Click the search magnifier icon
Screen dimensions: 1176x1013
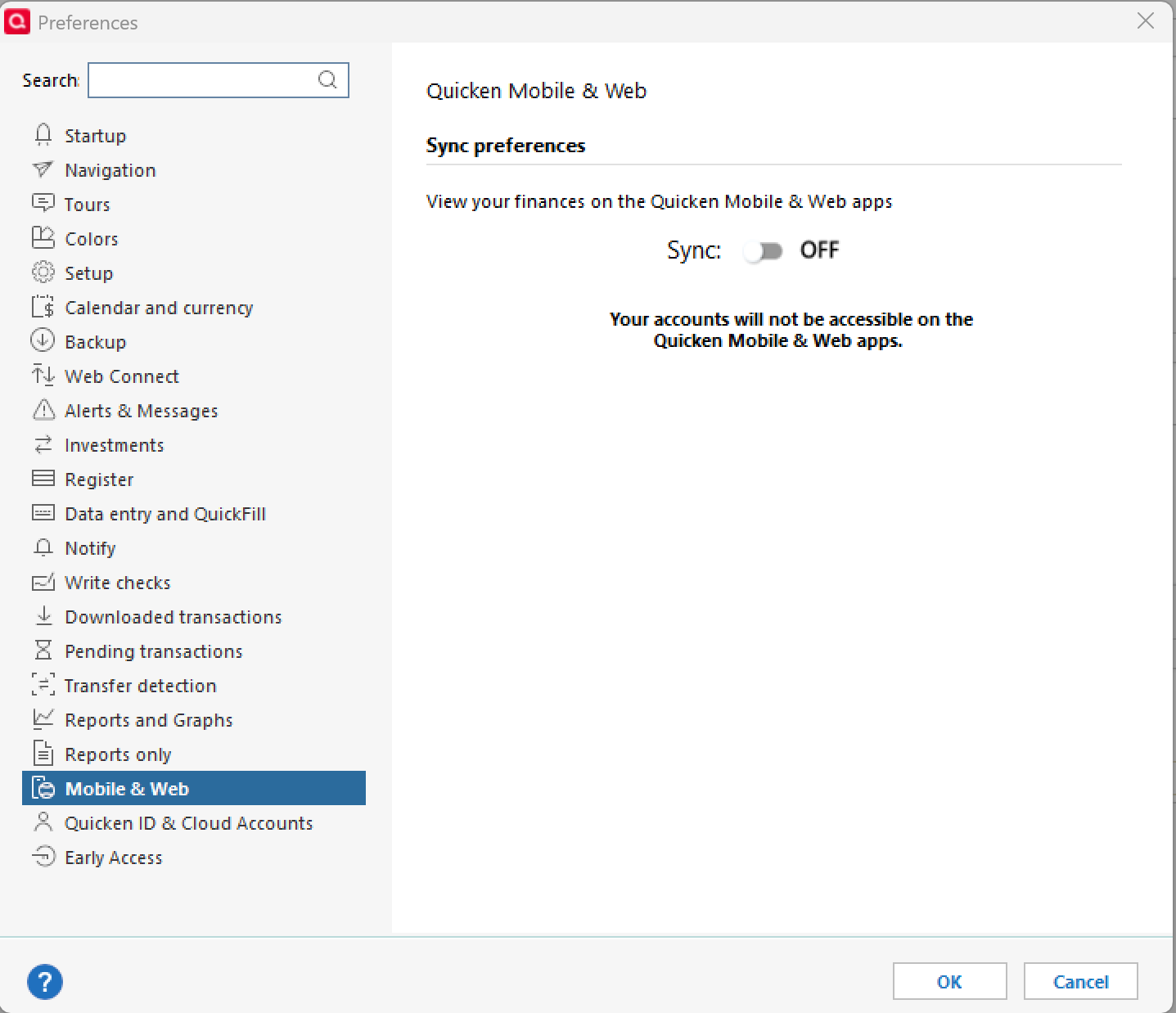click(327, 79)
